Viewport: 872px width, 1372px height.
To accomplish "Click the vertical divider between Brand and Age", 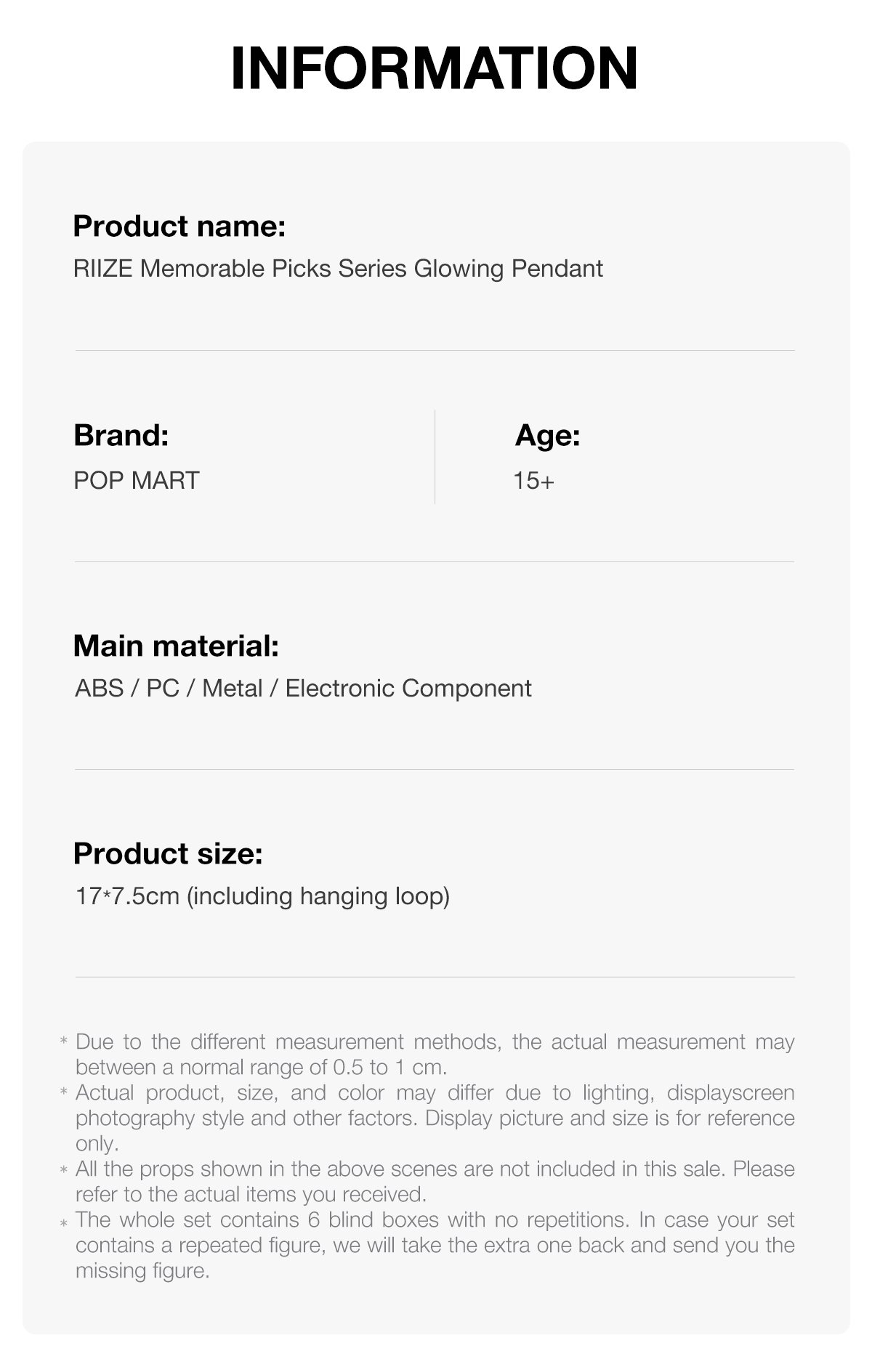I will click(x=435, y=456).
